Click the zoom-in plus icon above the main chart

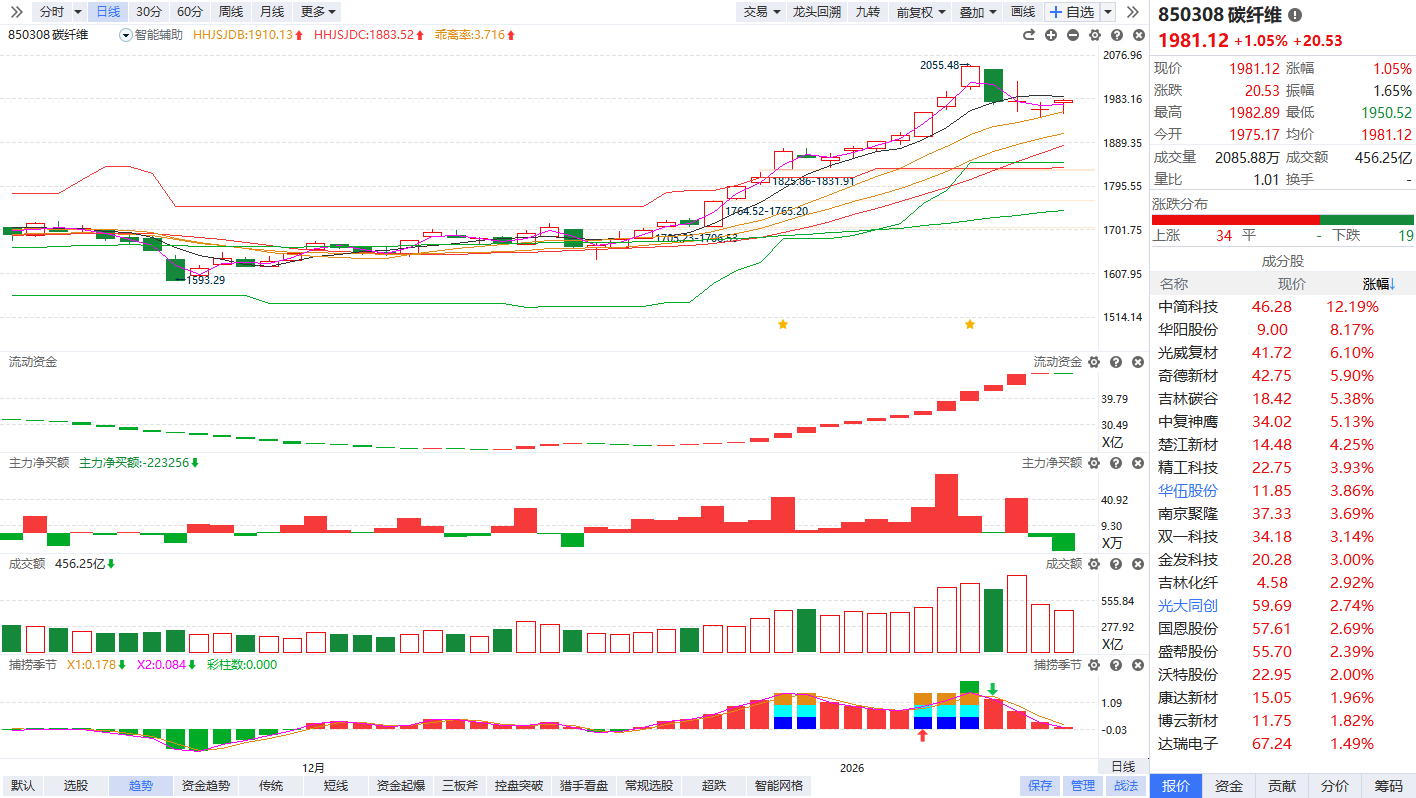click(1051, 35)
